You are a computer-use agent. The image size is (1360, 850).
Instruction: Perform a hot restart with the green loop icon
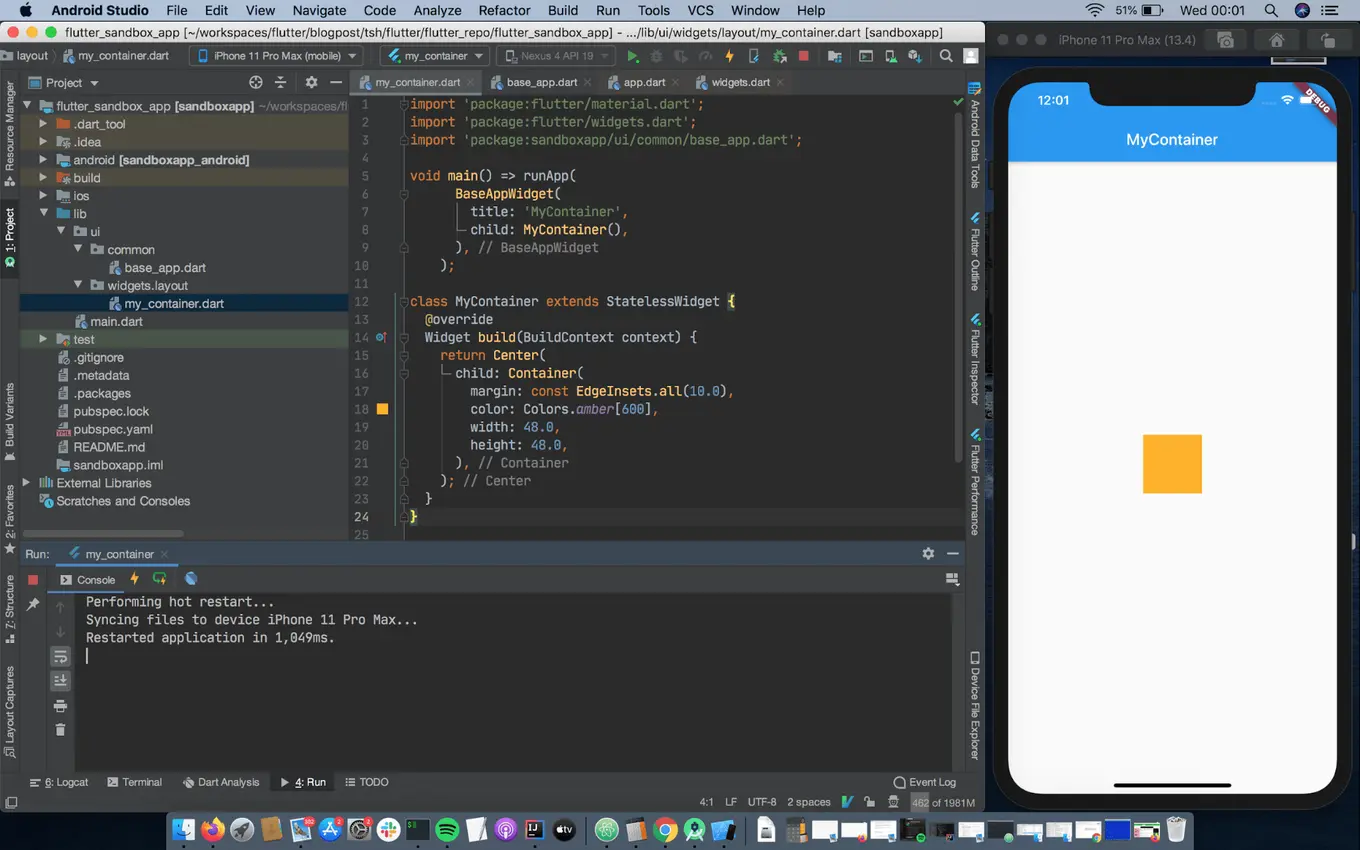[x=160, y=579]
